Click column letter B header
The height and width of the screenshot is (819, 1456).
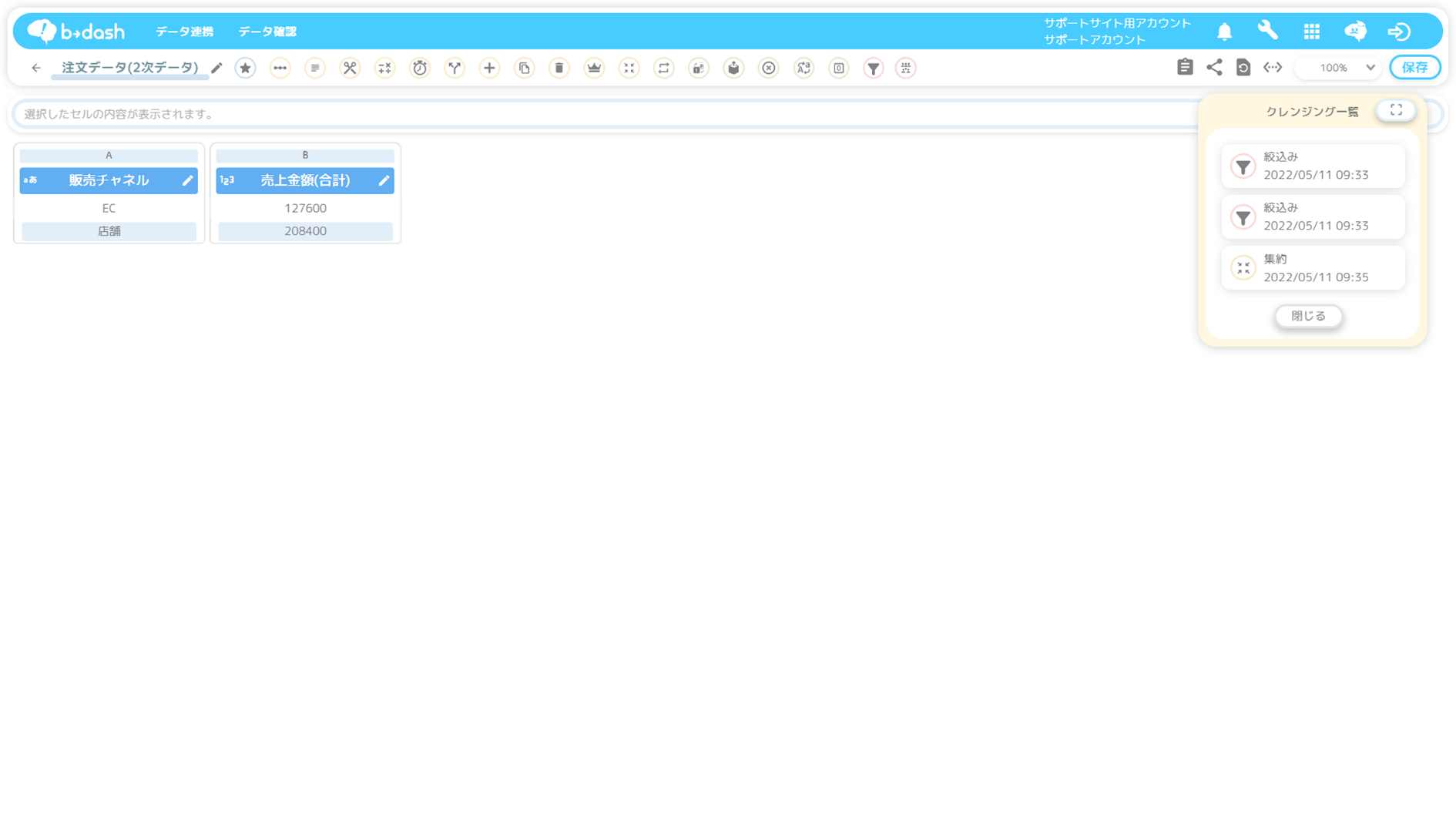(x=305, y=156)
